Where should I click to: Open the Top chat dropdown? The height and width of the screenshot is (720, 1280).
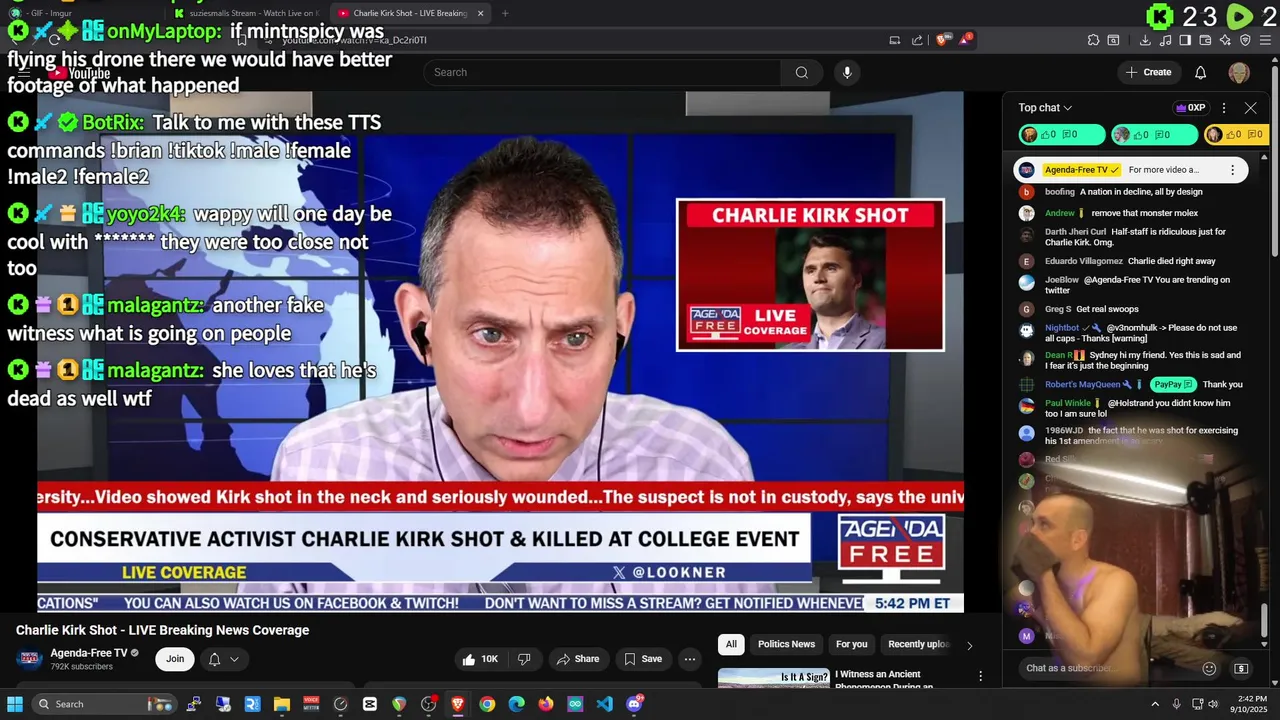tap(1045, 108)
